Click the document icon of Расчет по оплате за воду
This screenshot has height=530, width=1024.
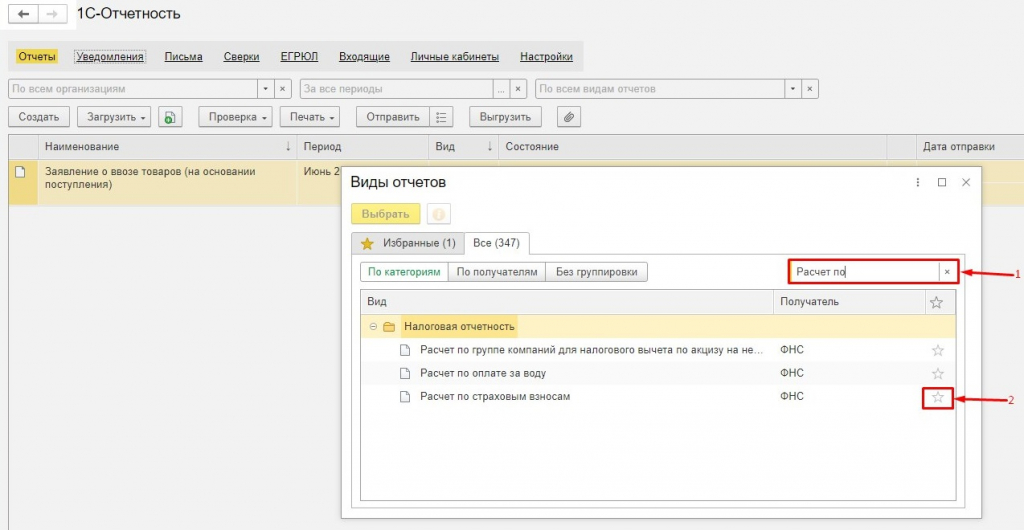tap(406, 373)
